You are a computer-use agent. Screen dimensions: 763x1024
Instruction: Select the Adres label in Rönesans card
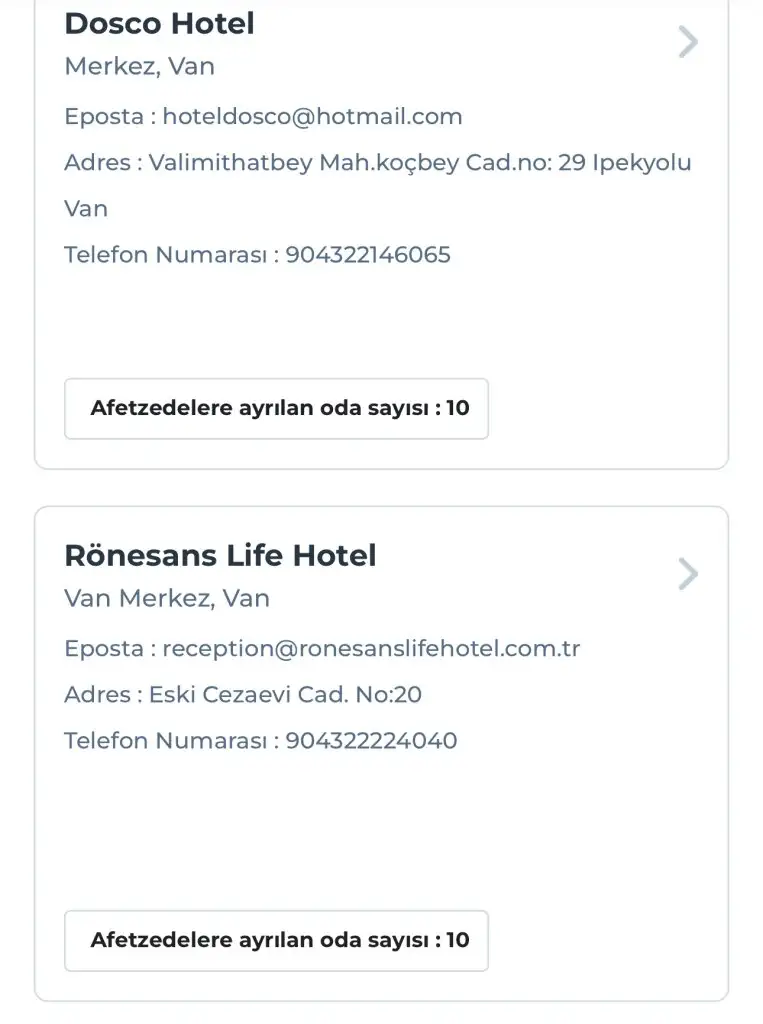click(97, 694)
